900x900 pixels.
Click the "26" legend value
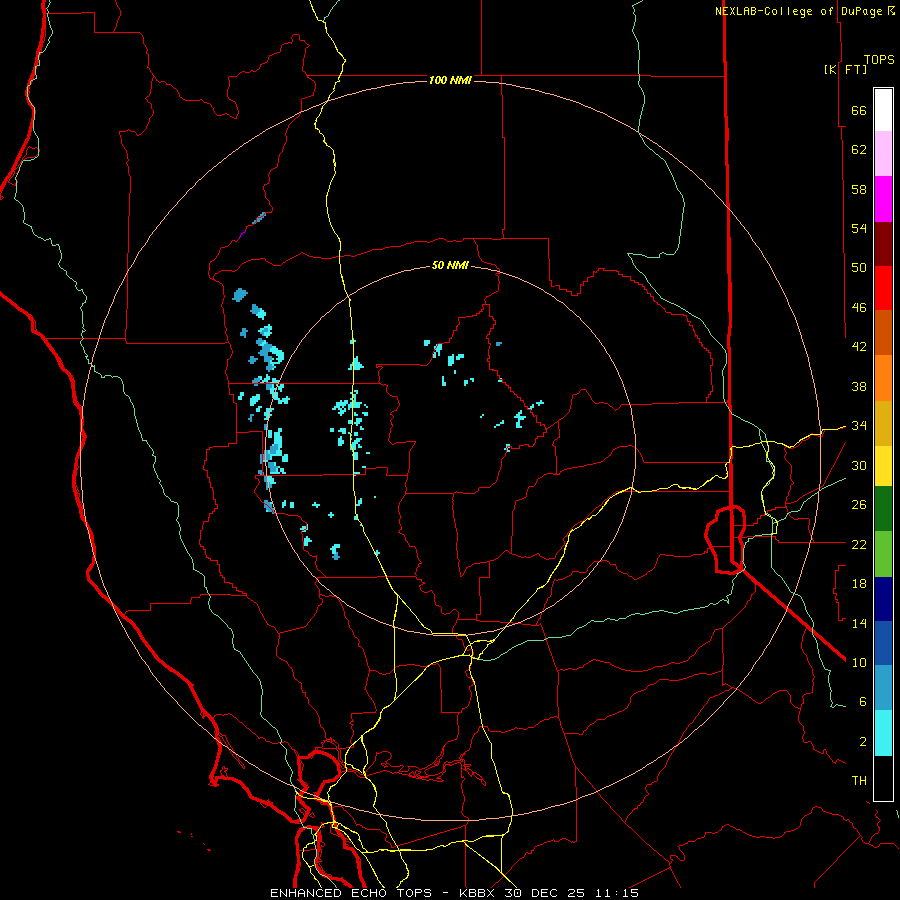(x=859, y=505)
